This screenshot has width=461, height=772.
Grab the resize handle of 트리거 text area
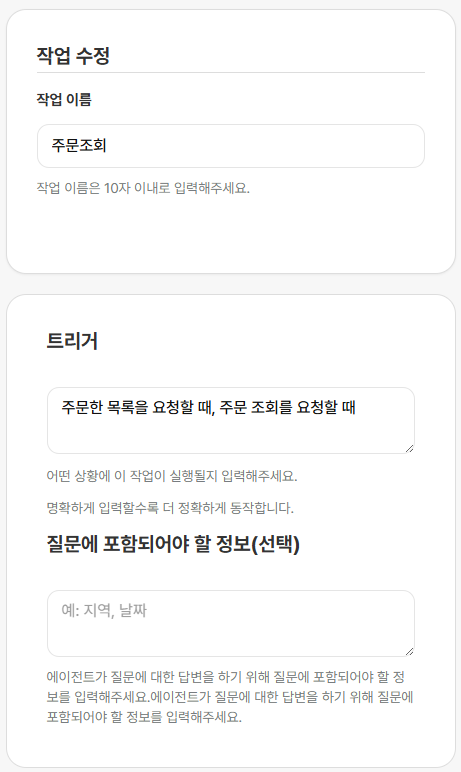pos(409,449)
